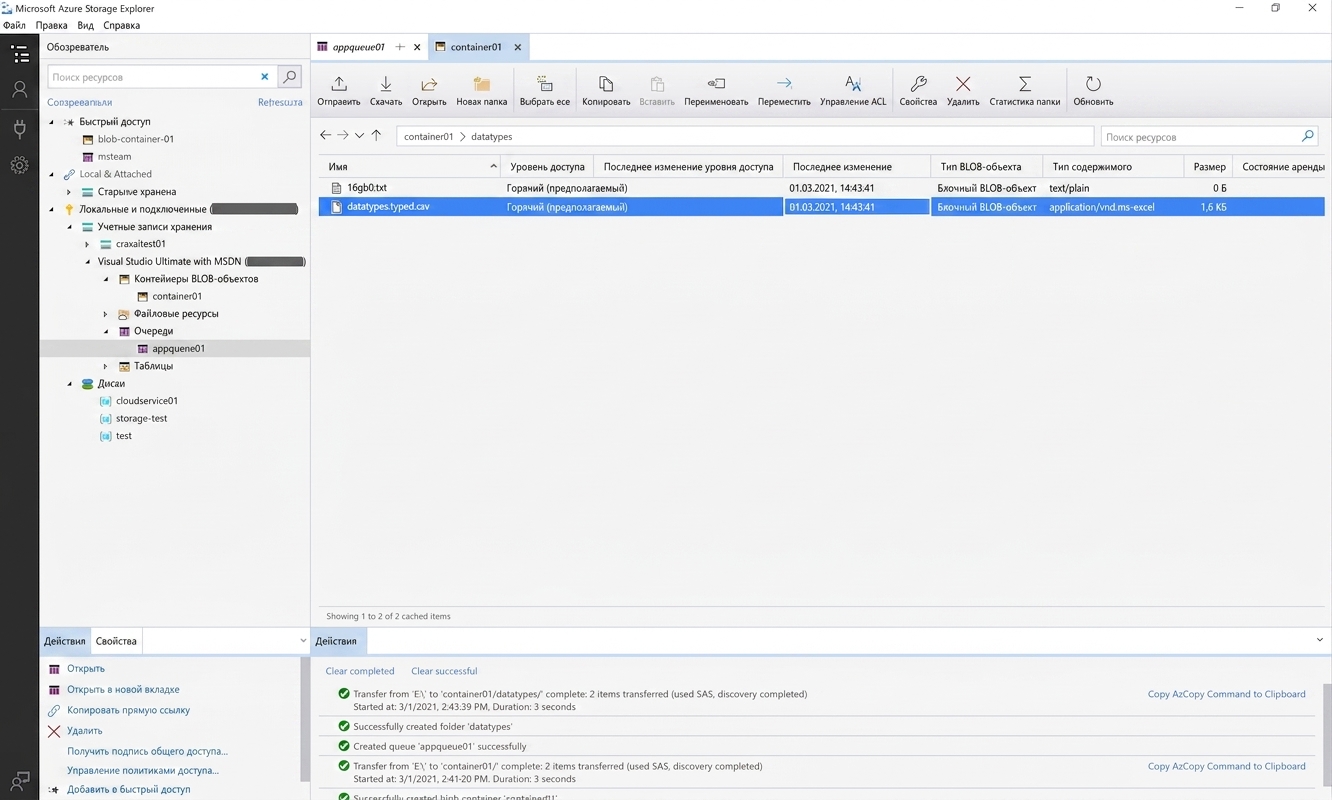This screenshot has width=1332, height=800.
Task: Open the feedback icon at sidebar bottom
Action: click(x=19, y=780)
